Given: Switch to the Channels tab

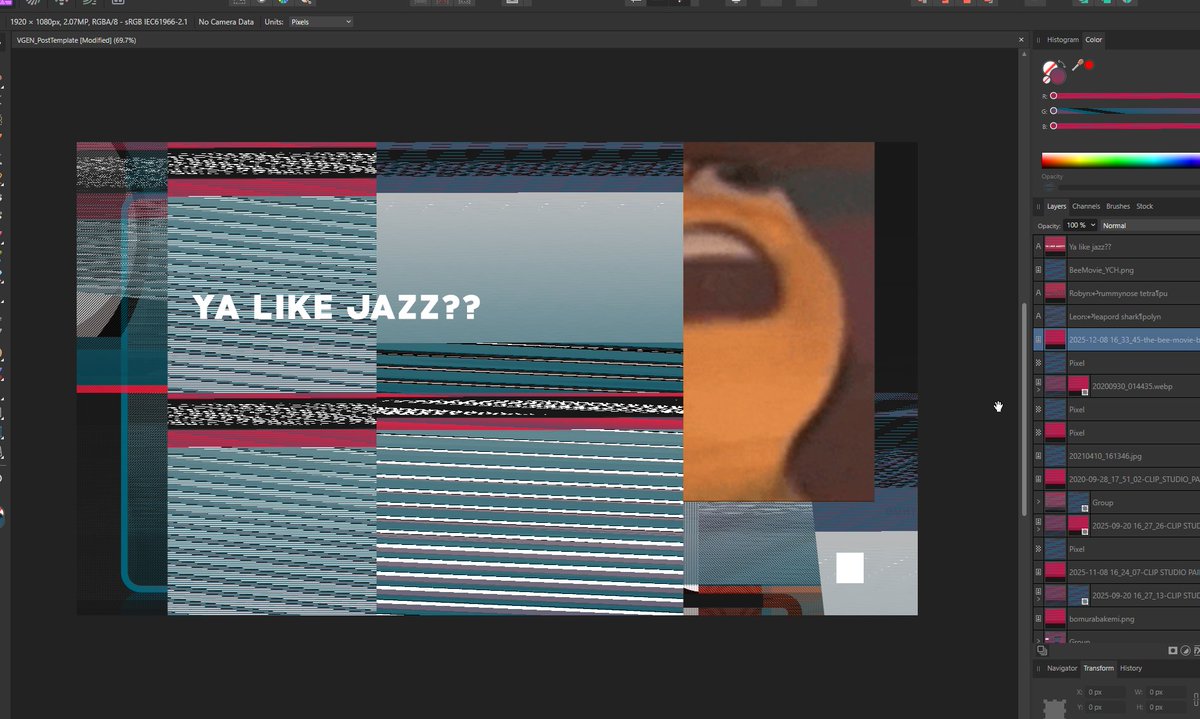Looking at the screenshot, I should point(1086,206).
